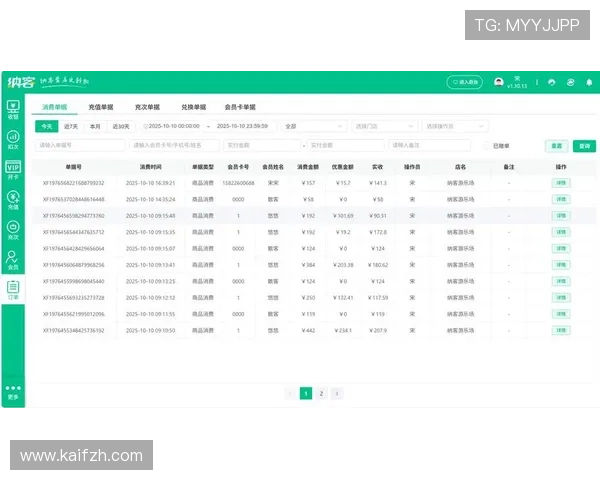600x480 pixels.
Task: Go to pagination page 1
Action: pos(306,393)
